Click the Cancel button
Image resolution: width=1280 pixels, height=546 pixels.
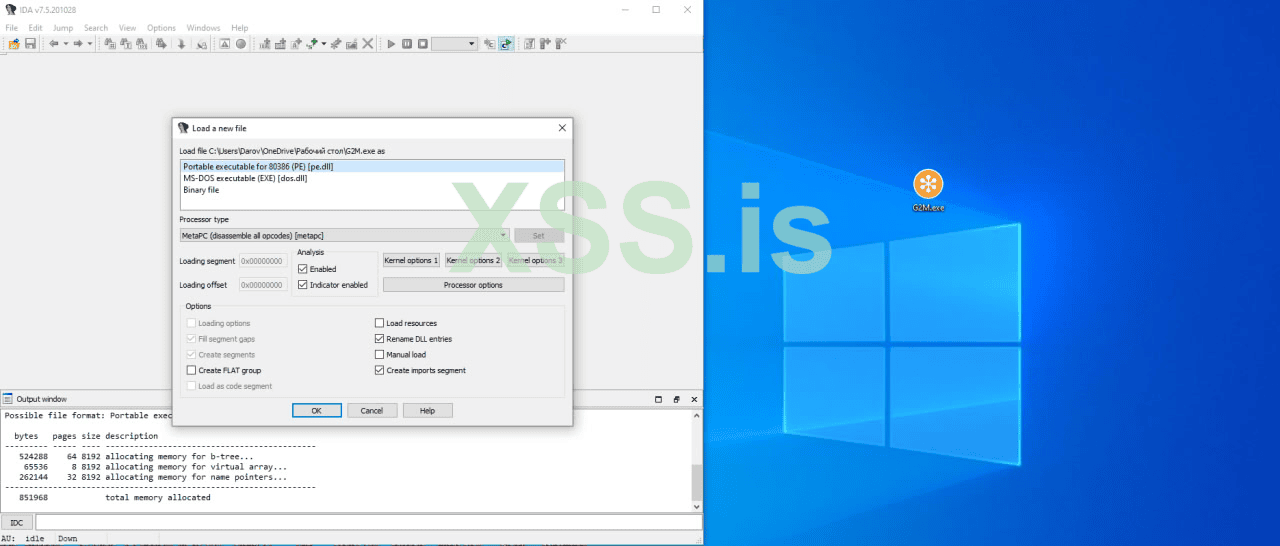(372, 410)
